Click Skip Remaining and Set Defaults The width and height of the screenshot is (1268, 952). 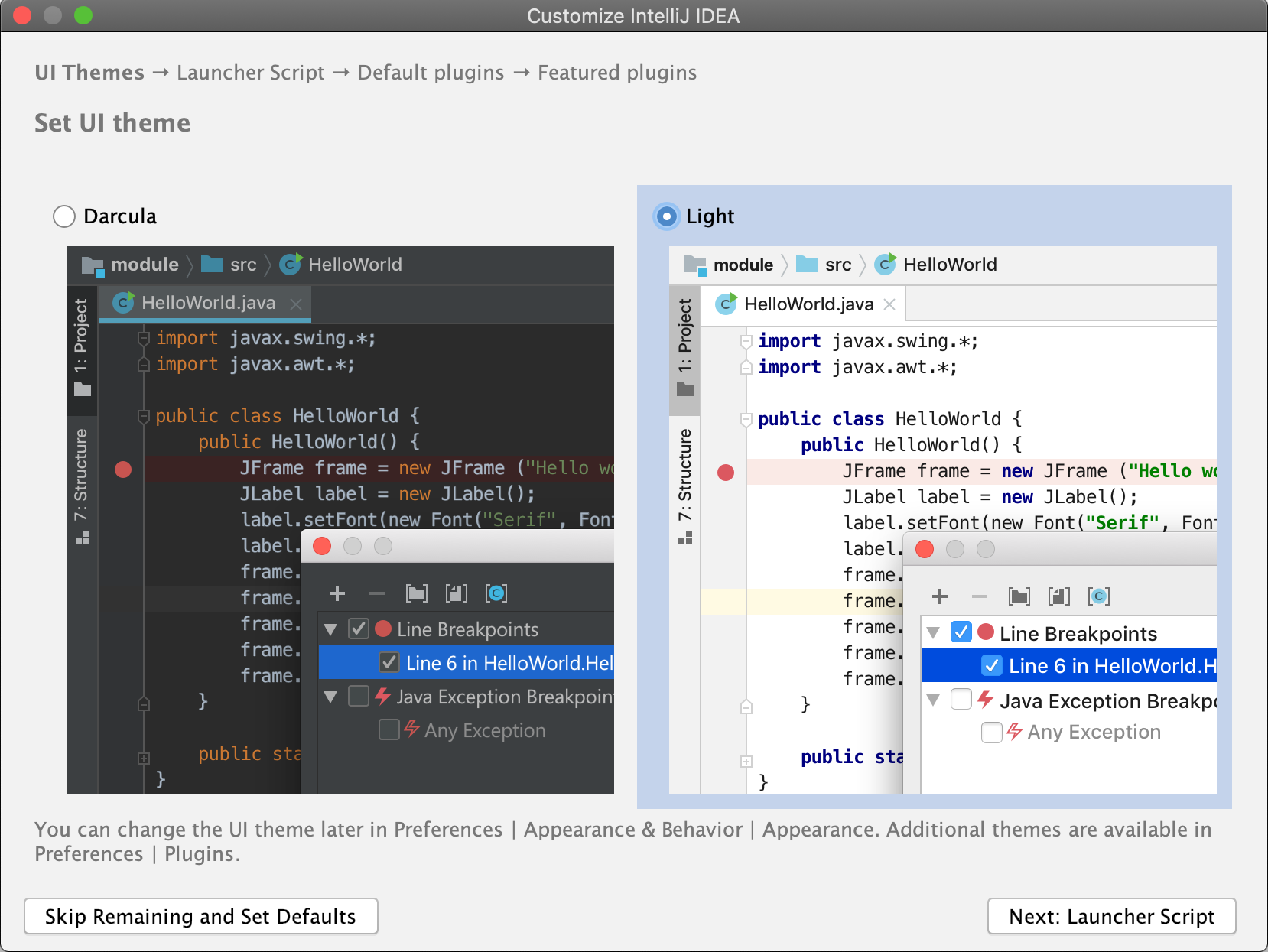coord(200,916)
